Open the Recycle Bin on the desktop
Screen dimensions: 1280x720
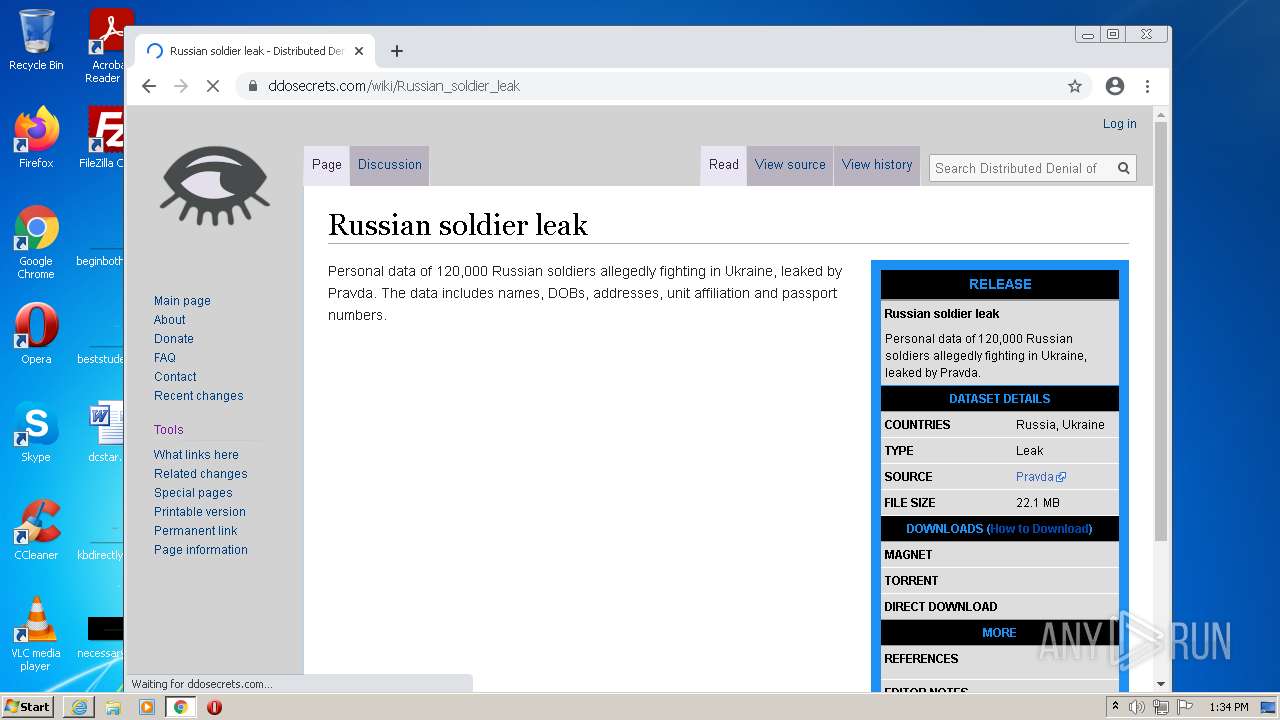[x=36, y=40]
